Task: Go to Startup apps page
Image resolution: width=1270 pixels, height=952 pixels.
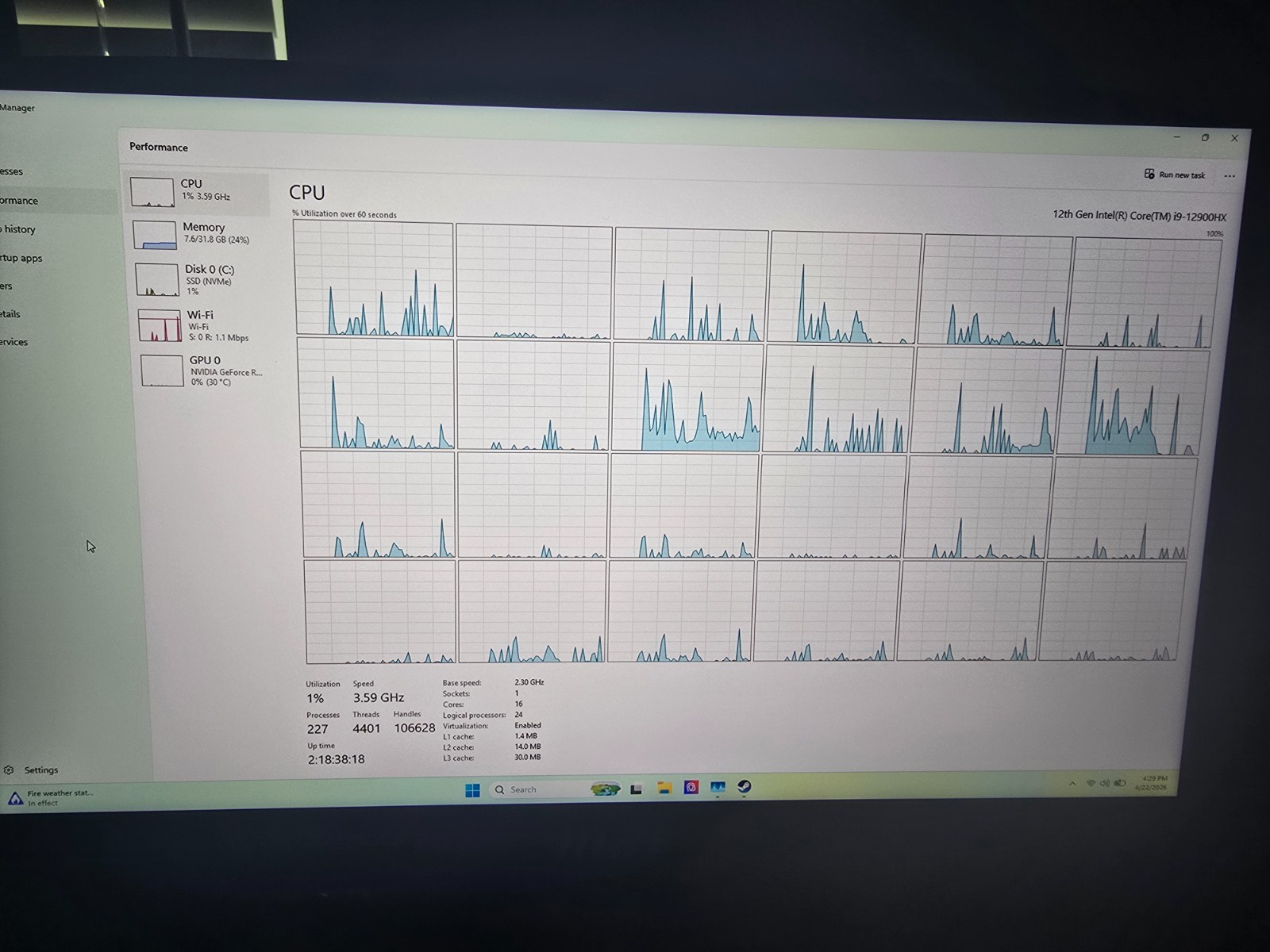Action: [21, 258]
